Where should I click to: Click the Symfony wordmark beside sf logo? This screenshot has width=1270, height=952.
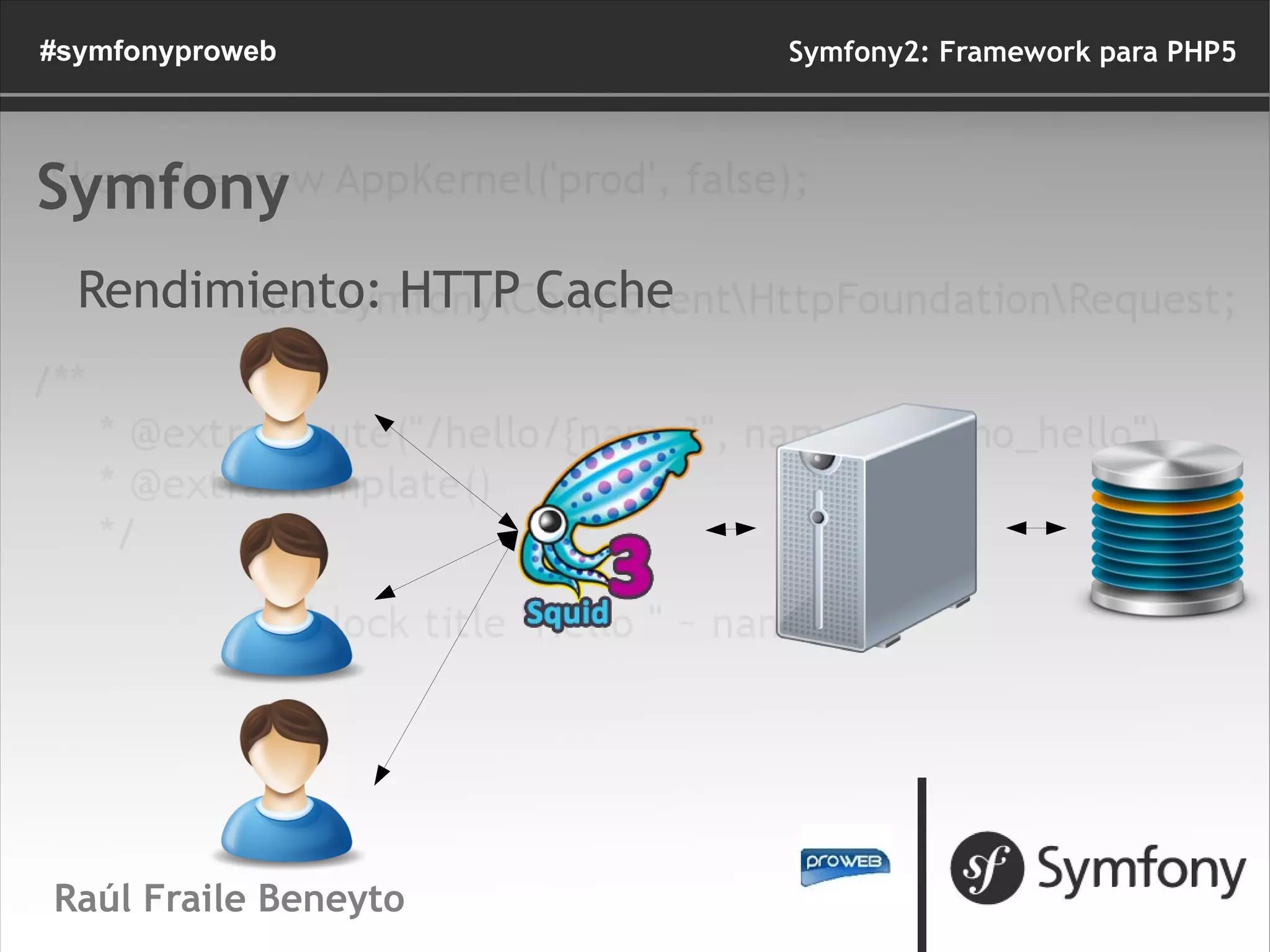point(1142,871)
